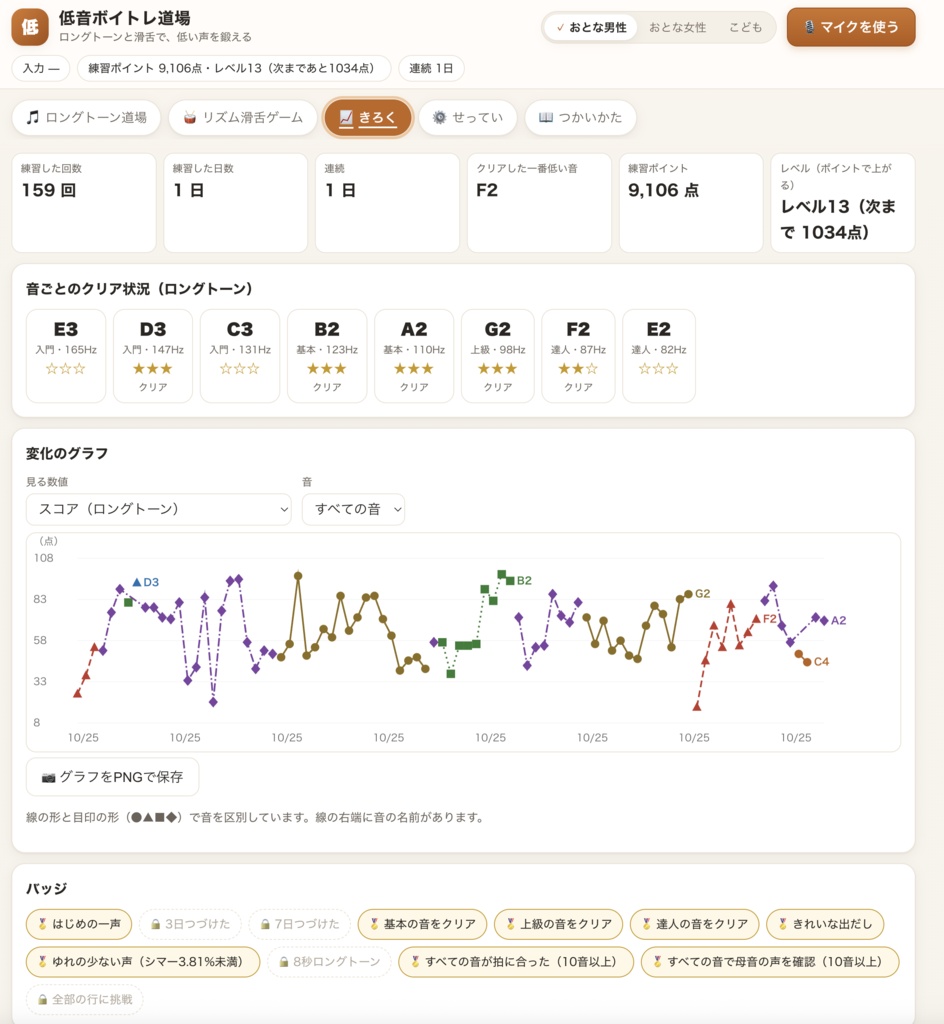Click the マイクを使う button

851,27
